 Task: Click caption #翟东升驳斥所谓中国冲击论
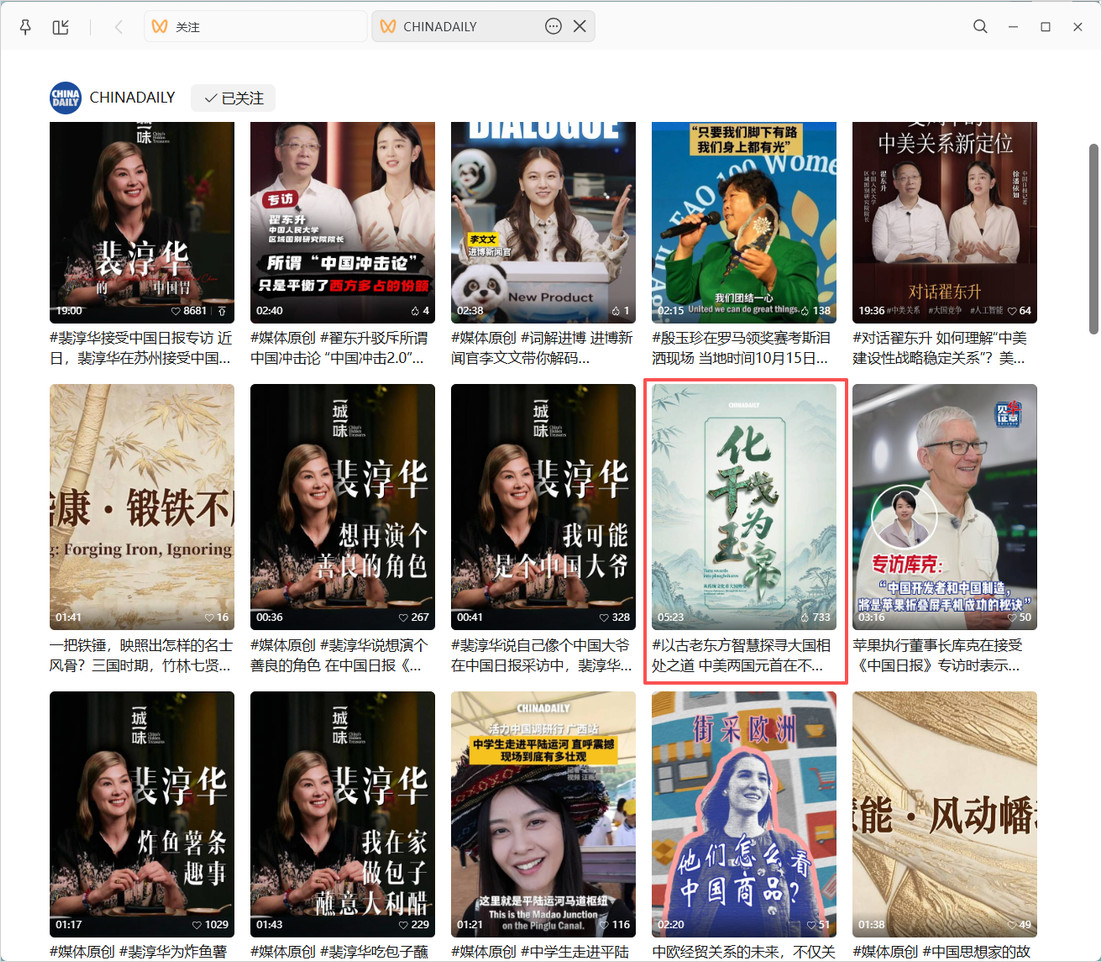[339, 348]
